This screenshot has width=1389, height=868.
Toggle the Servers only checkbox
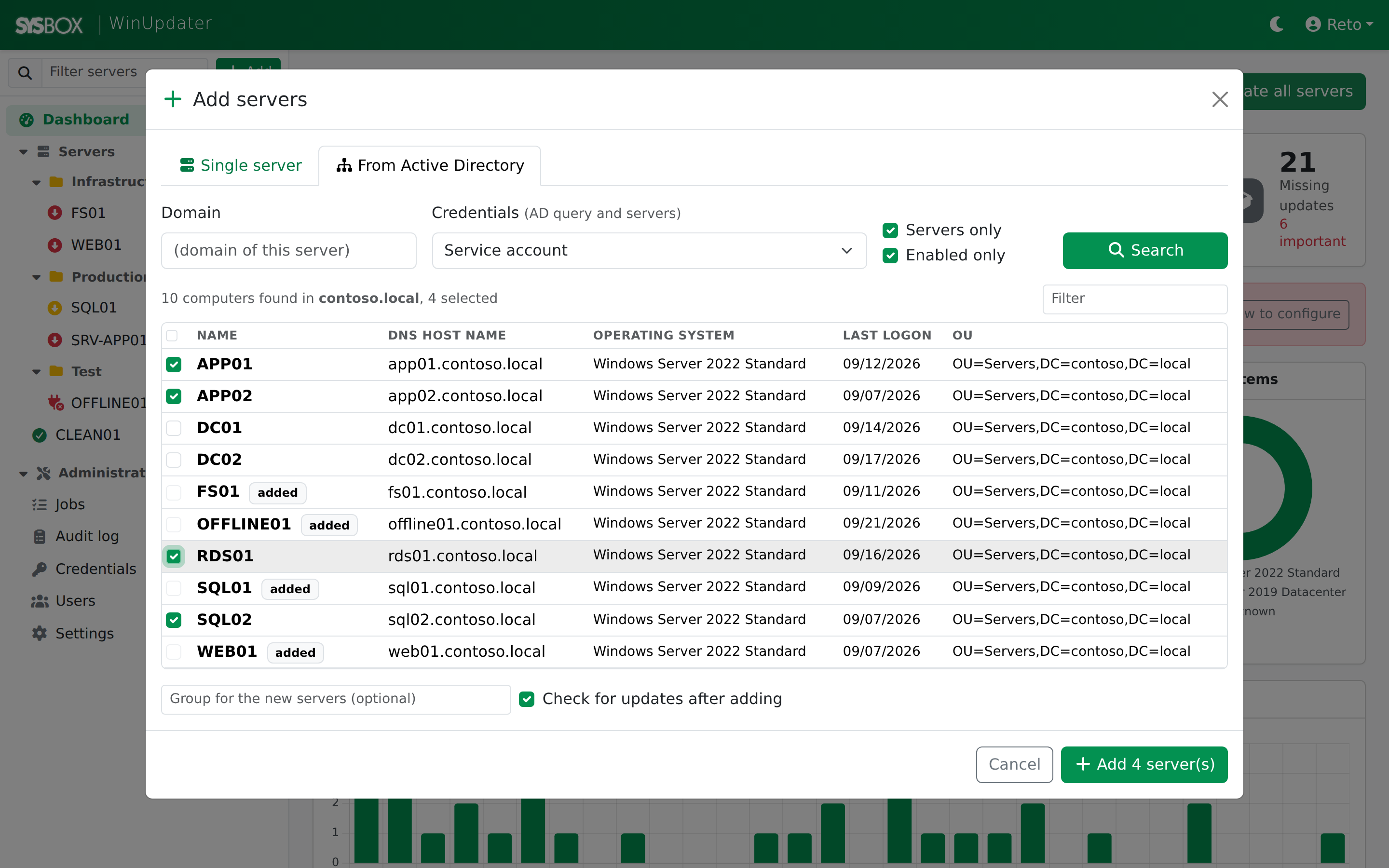[x=890, y=230]
